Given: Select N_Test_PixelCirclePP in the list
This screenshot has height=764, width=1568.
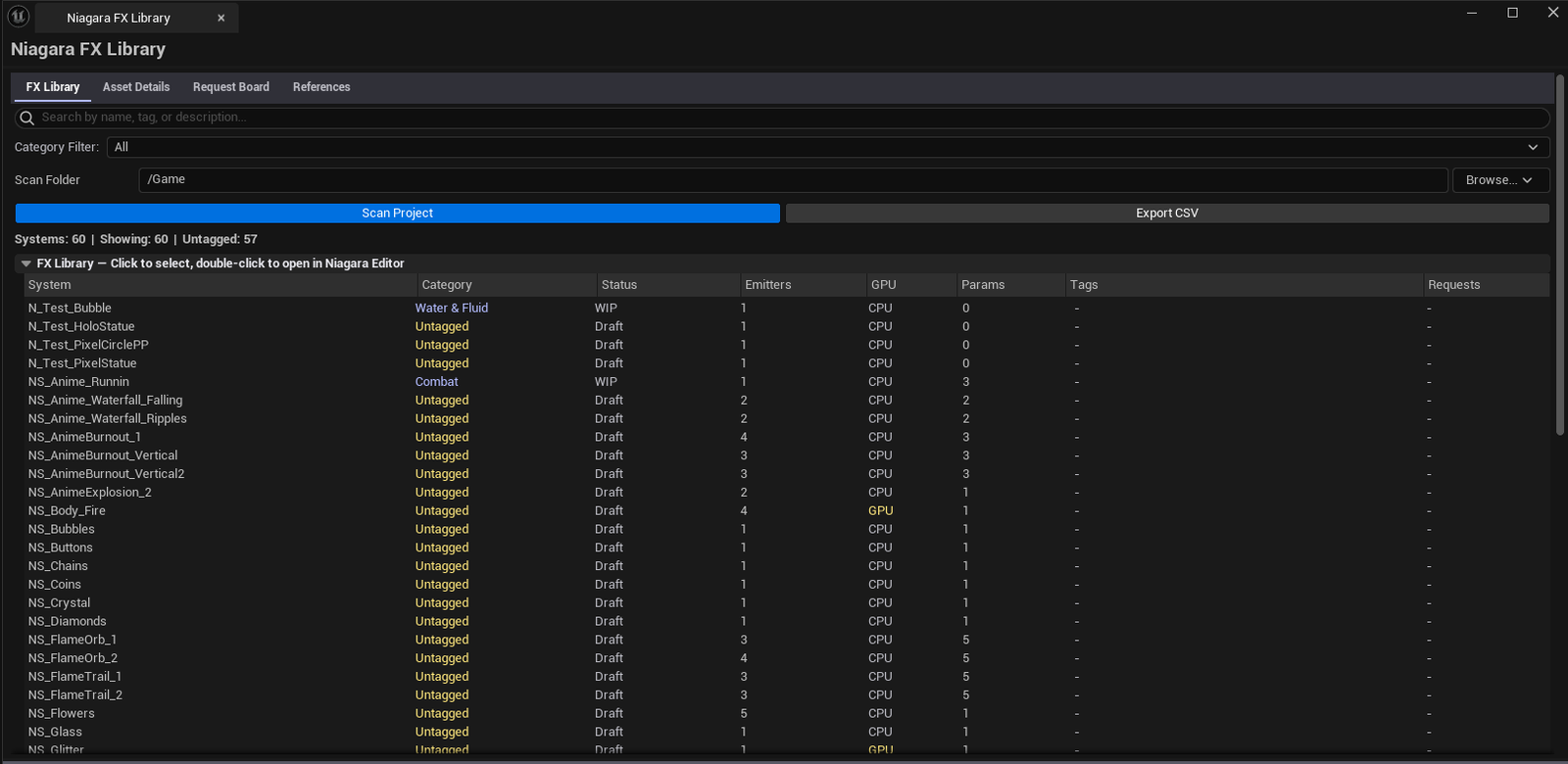Looking at the screenshot, I should coord(787,345).
